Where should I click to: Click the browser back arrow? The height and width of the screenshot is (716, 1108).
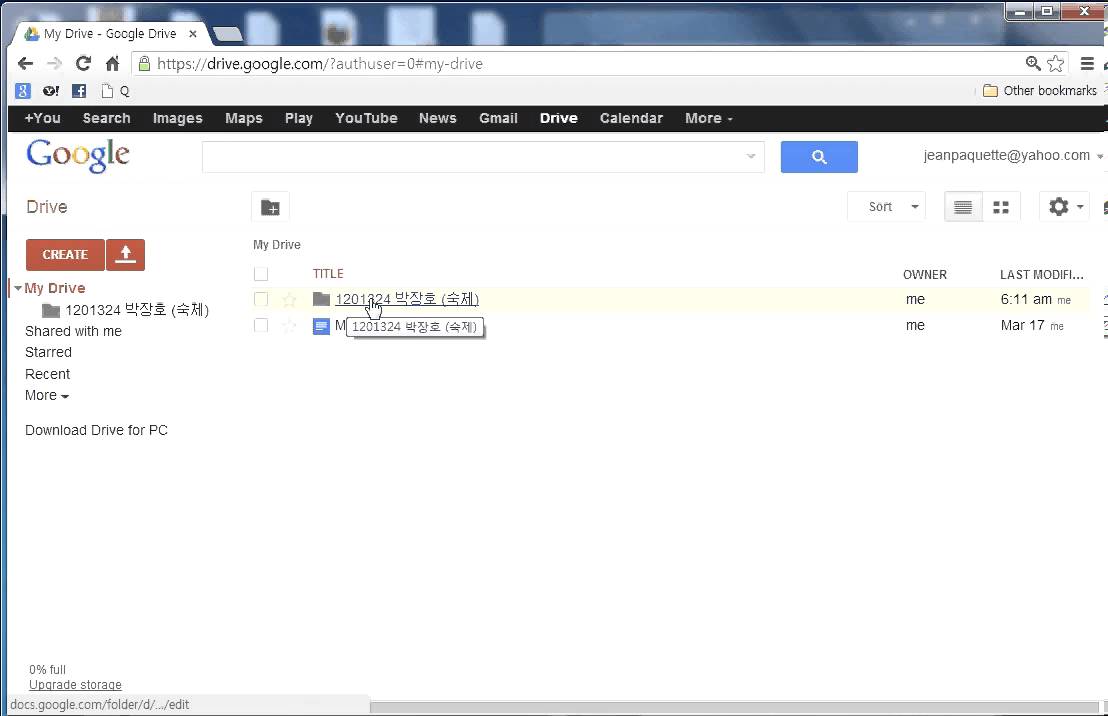pyautogui.click(x=25, y=64)
